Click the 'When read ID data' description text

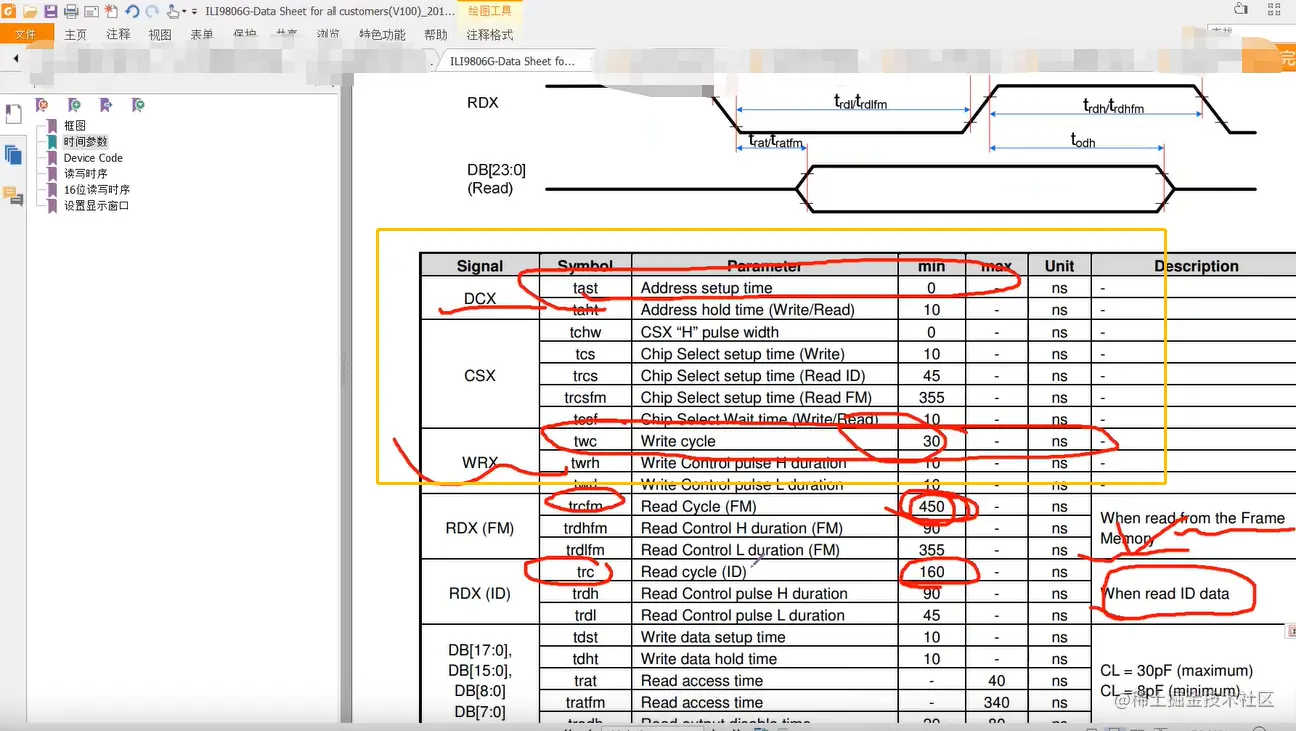[1165, 594]
